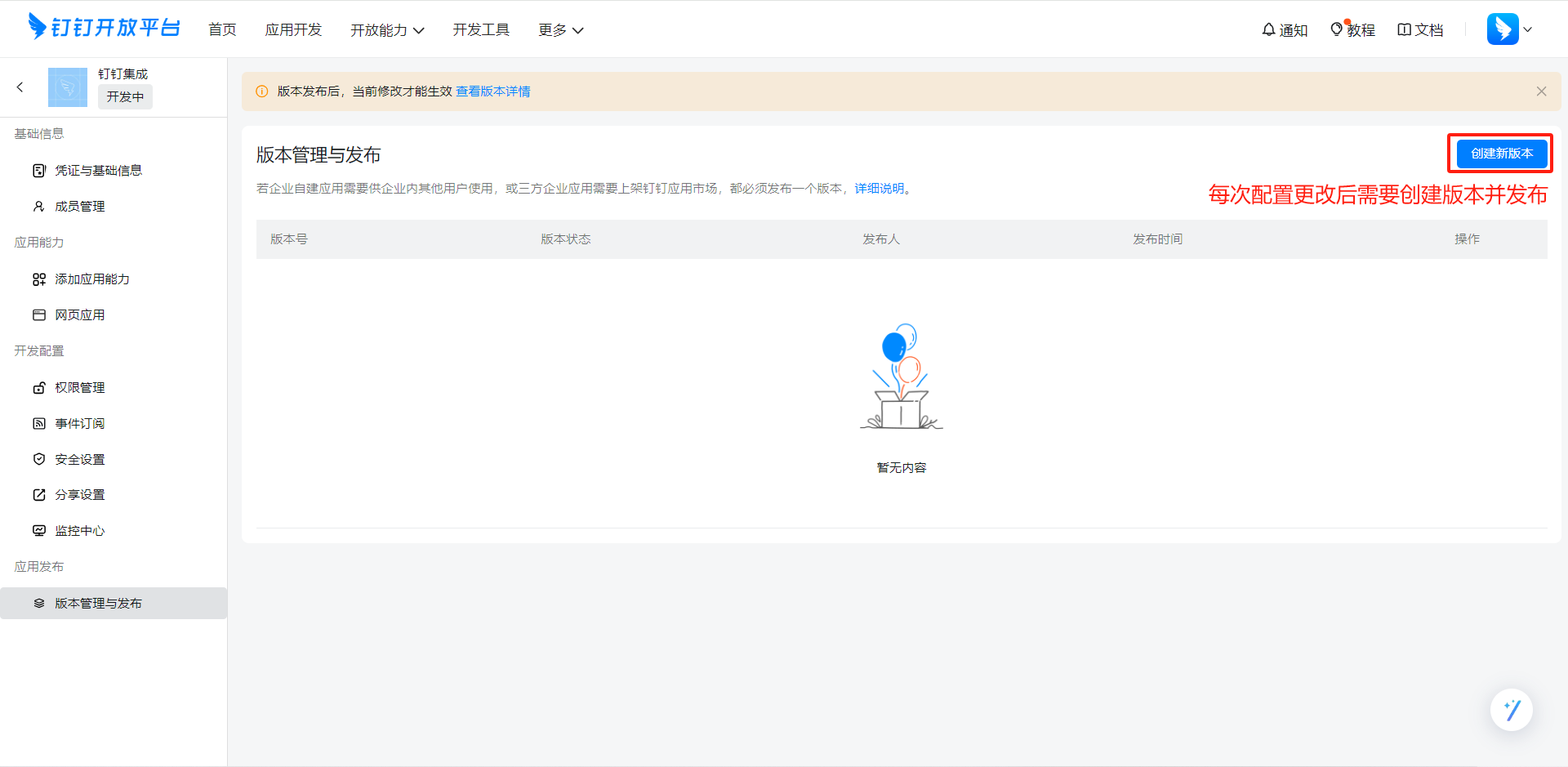Click the floating AI assistant wand icon
1568x767 pixels.
(x=1511, y=710)
